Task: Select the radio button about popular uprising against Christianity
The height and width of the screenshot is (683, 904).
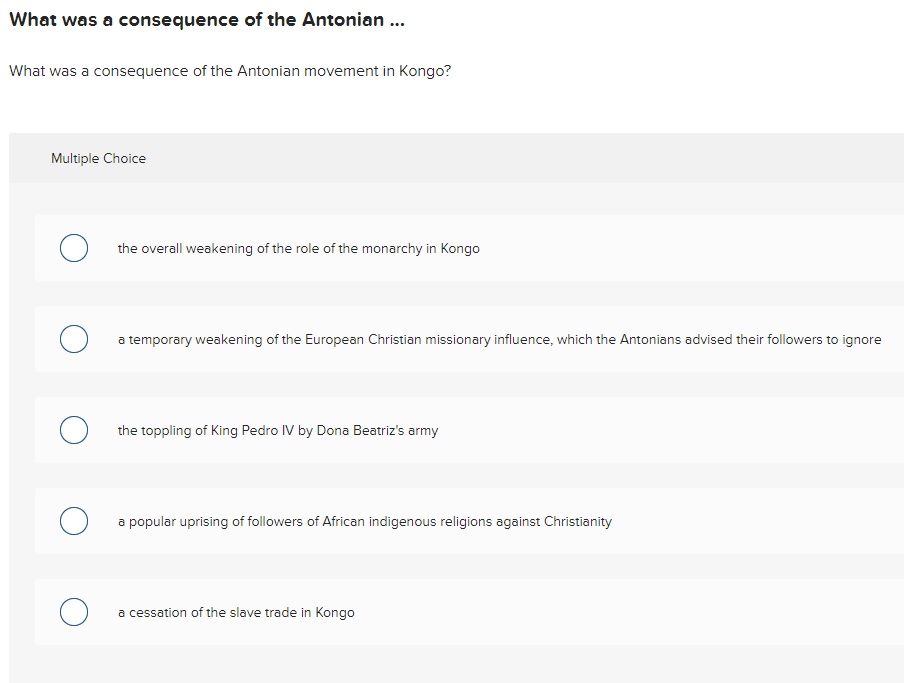Action: pyautogui.click(x=74, y=521)
